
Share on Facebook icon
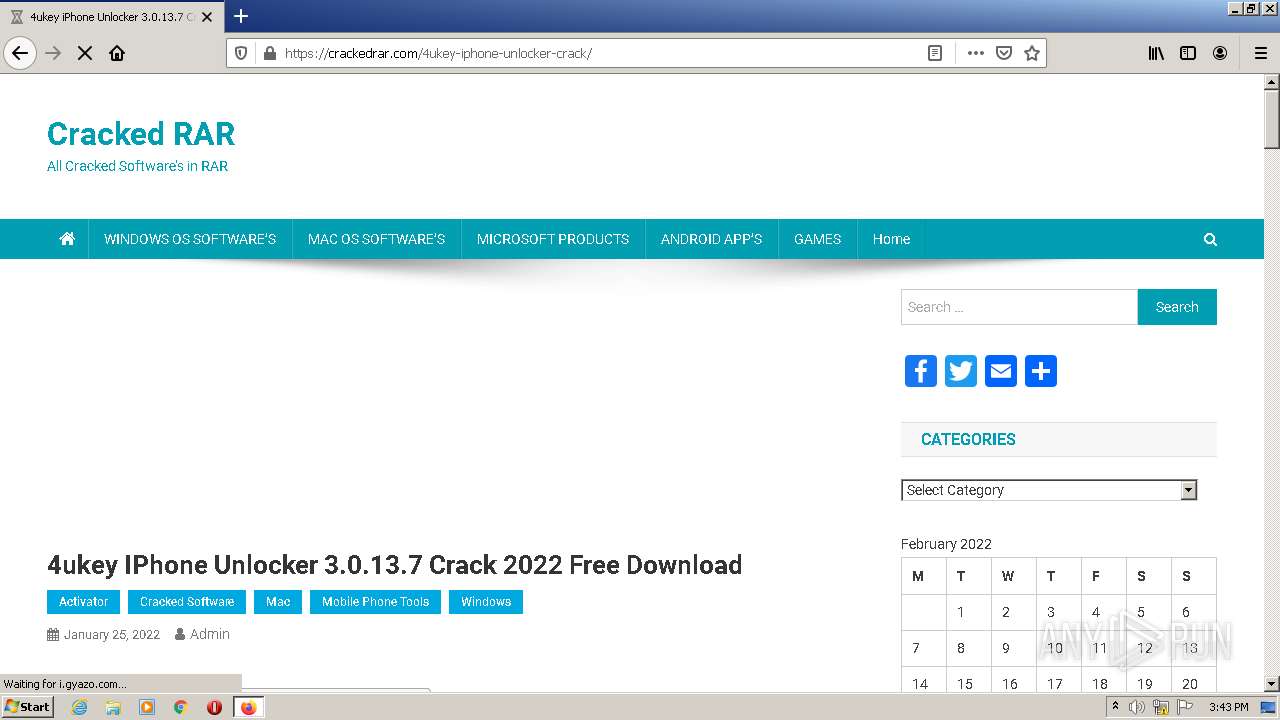[921, 371]
